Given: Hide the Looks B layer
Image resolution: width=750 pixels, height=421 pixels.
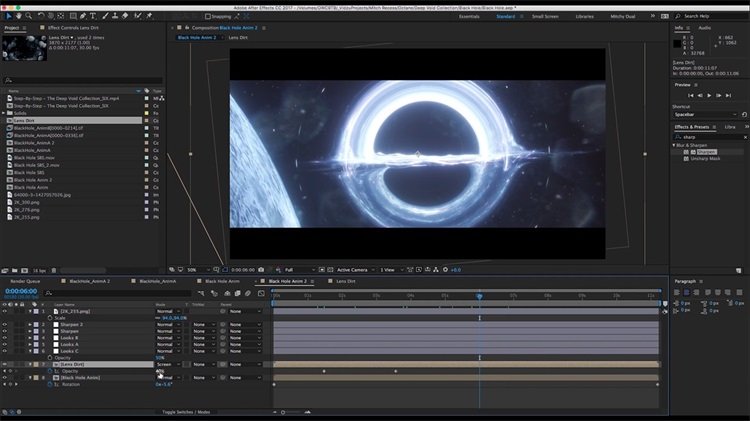Looking at the screenshot, I should coord(5,338).
